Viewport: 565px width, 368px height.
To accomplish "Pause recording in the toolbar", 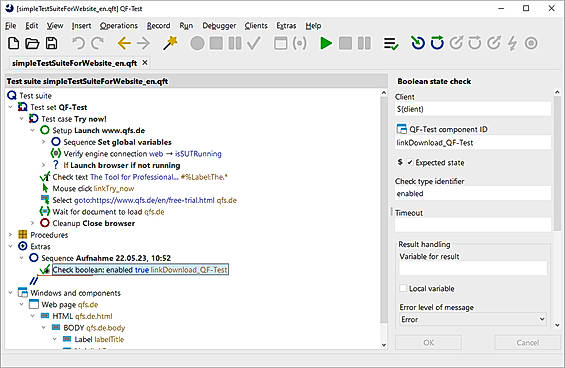I will (235, 43).
